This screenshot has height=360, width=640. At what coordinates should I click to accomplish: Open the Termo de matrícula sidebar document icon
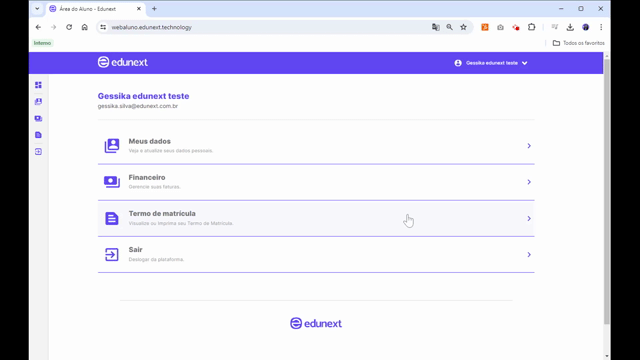pyautogui.click(x=38, y=135)
